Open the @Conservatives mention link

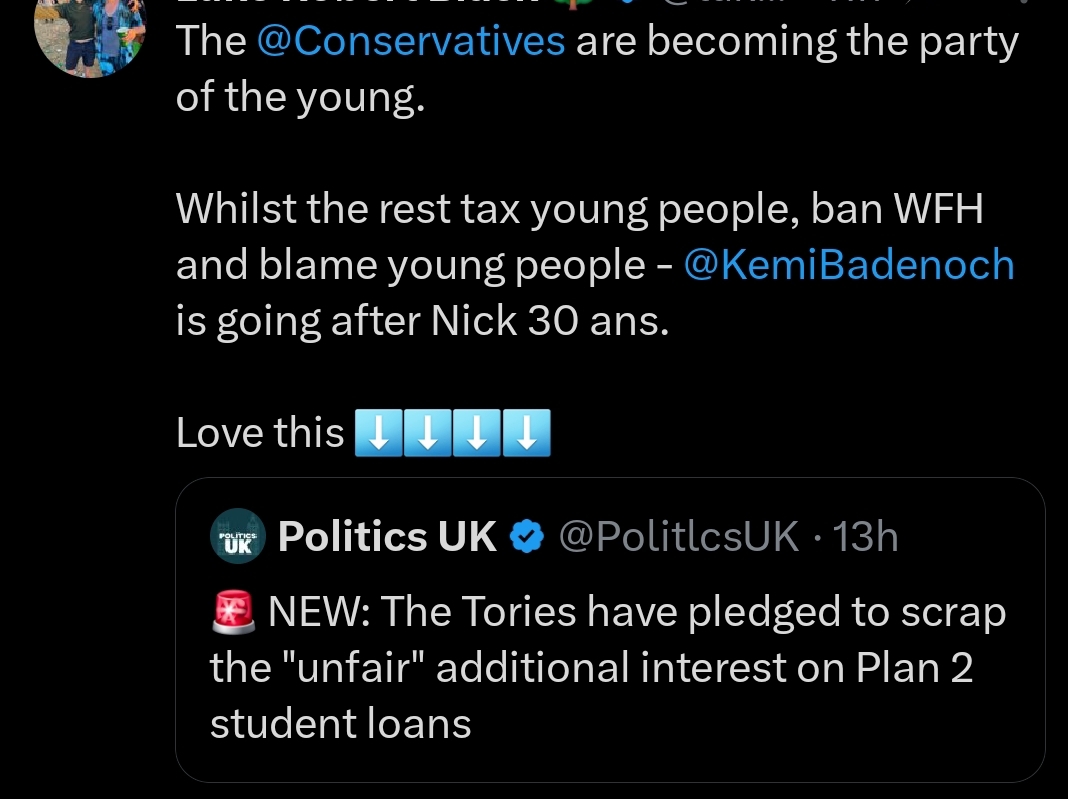[411, 42]
